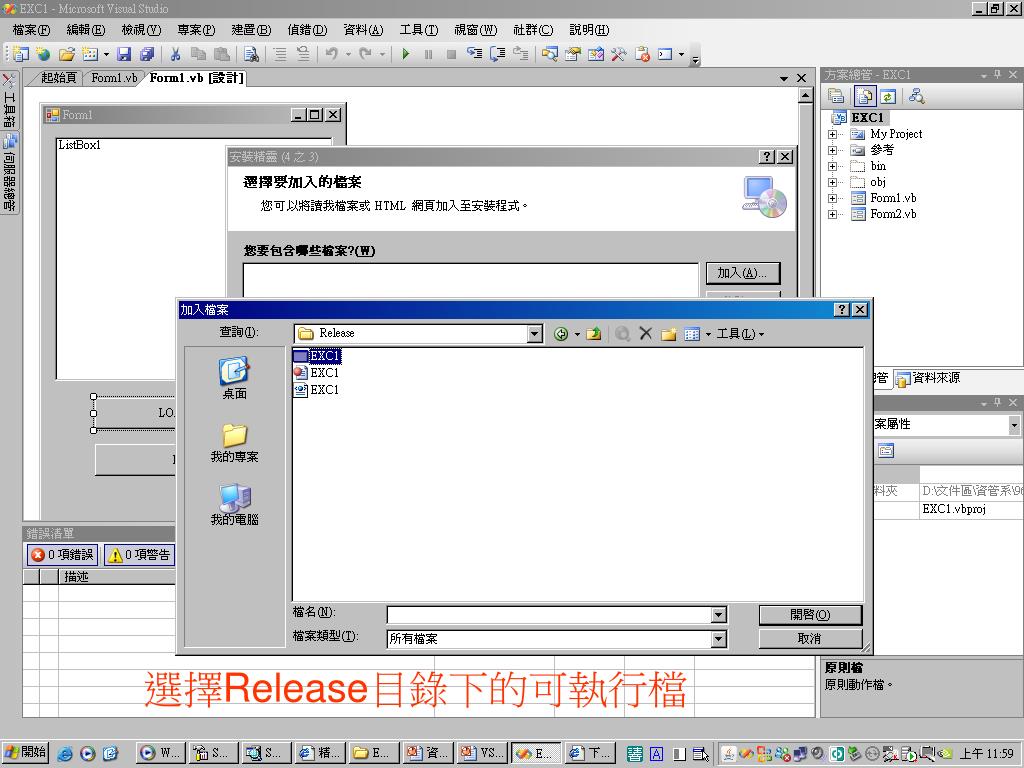Open Server Explorer (伺服器總管) side tab
The width and height of the screenshot is (1024, 768).
tap(9, 172)
